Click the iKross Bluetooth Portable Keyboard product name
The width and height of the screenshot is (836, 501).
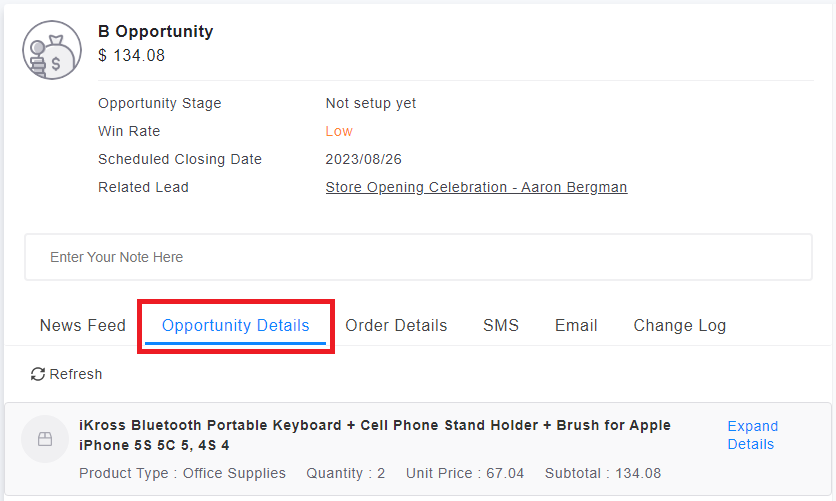point(375,435)
